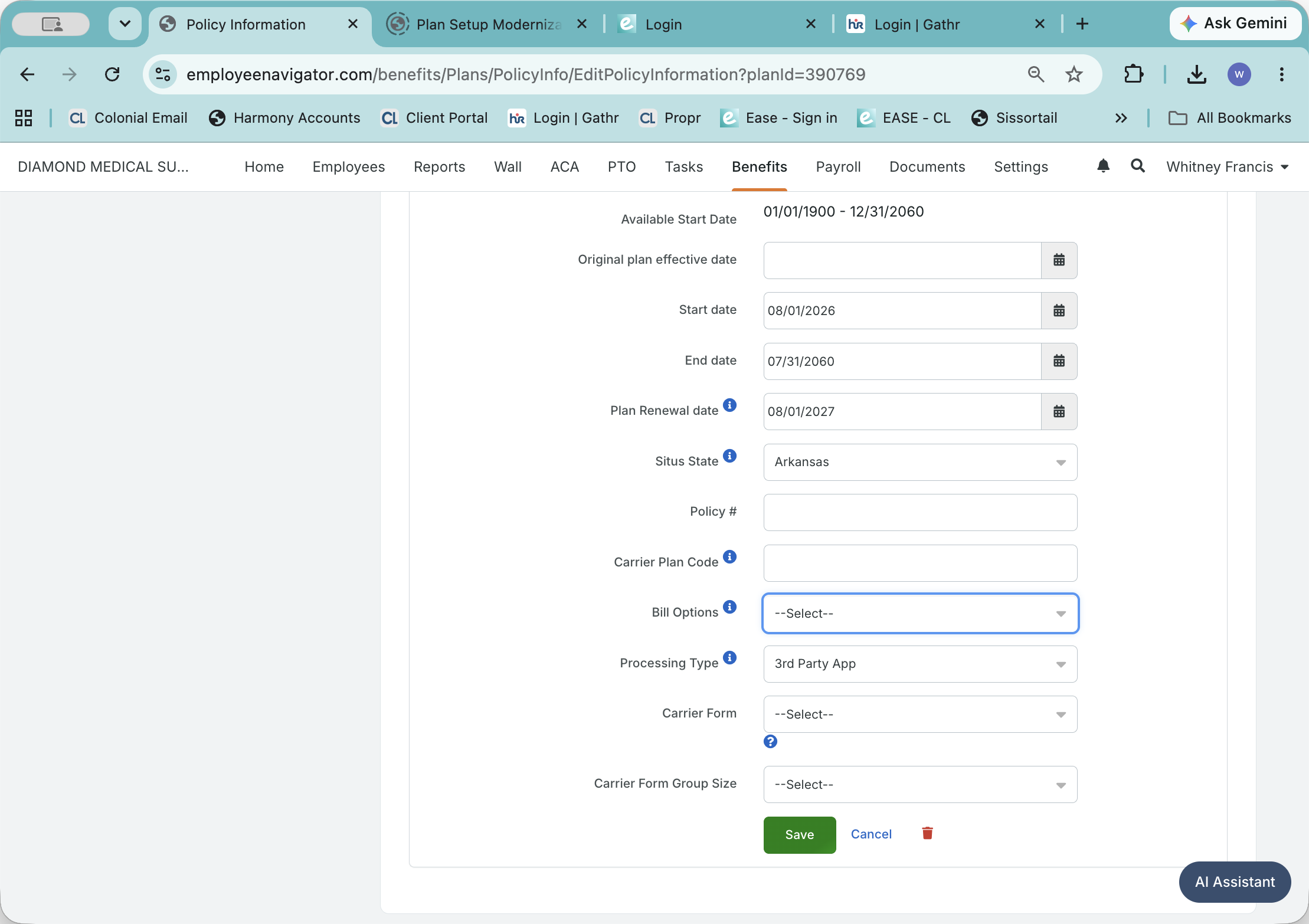
Task: Click the Start date field 08/01/2026
Action: click(902, 310)
